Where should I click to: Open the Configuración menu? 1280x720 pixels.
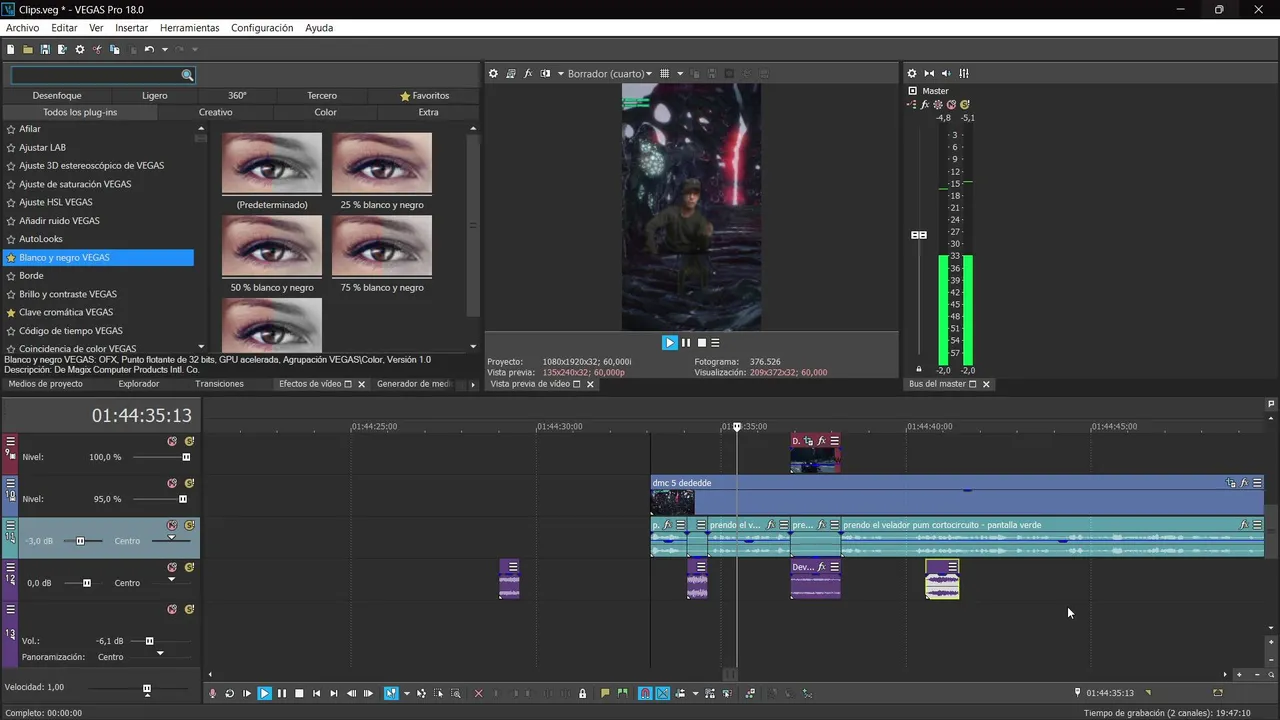(x=262, y=28)
